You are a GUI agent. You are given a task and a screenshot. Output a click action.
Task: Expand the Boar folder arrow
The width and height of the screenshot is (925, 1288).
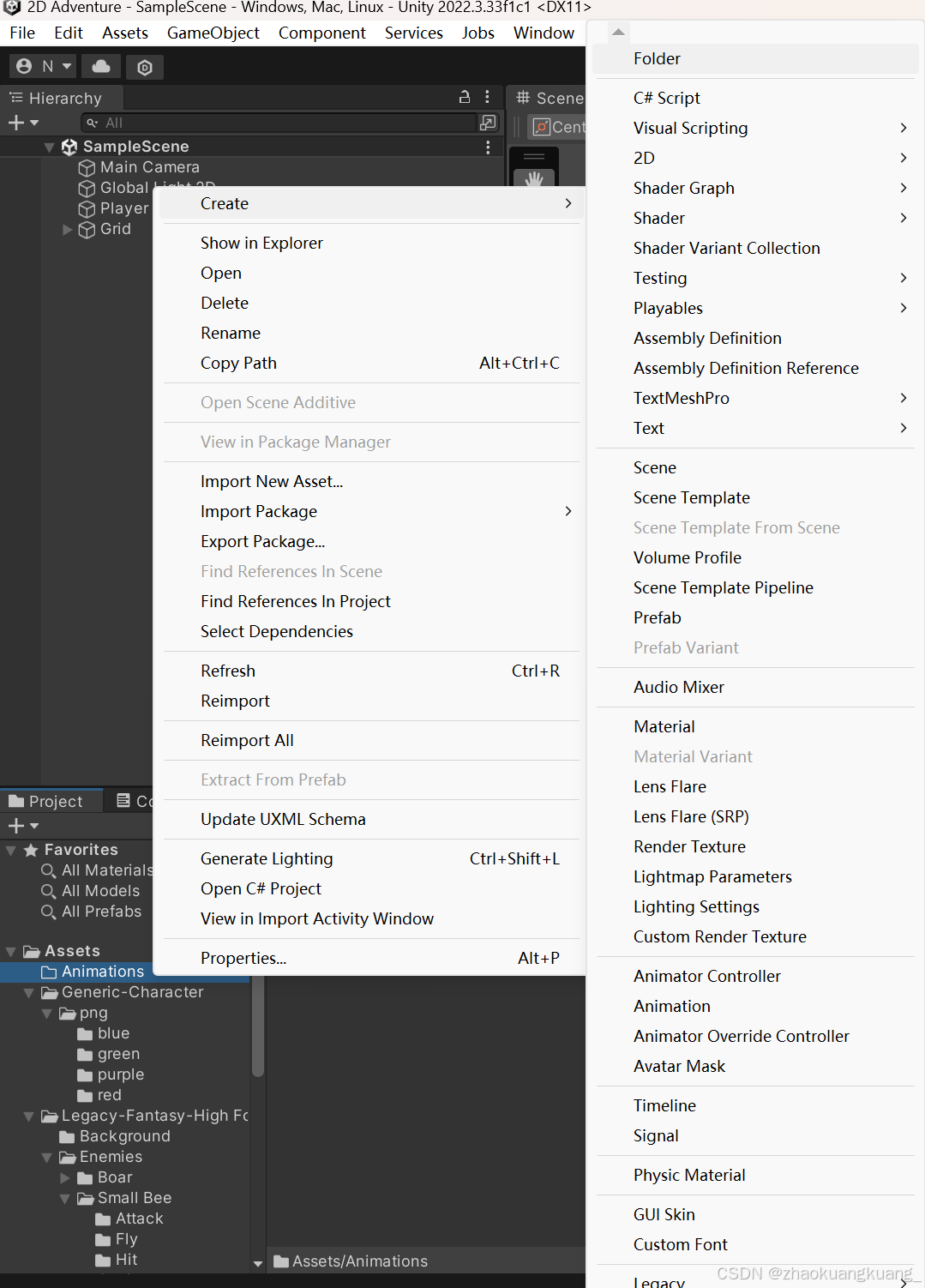click(x=65, y=1178)
